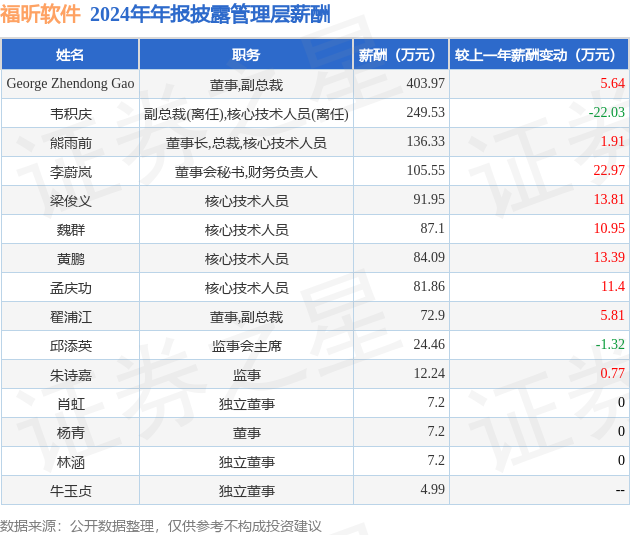Click the salary value 105.55
The width and height of the screenshot is (630, 535).
(x=425, y=170)
